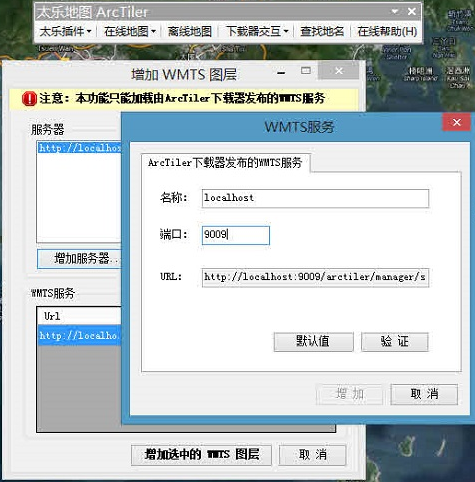Click the 端口 input field
The height and width of the screenshot is (482, 475).
236,235
